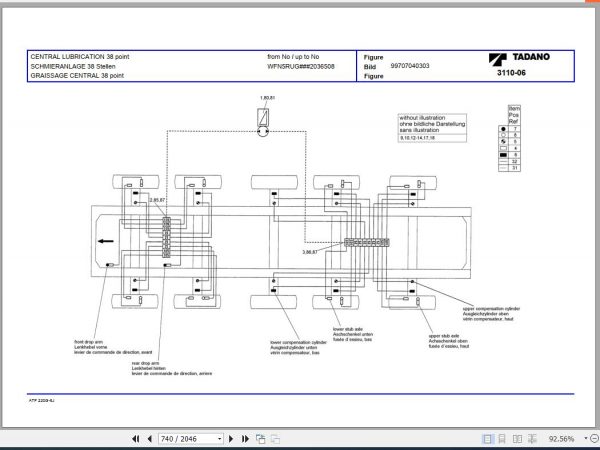The image size is (600, 450).
Task: Click the zoom out minus button
Action: coord(595,439)
